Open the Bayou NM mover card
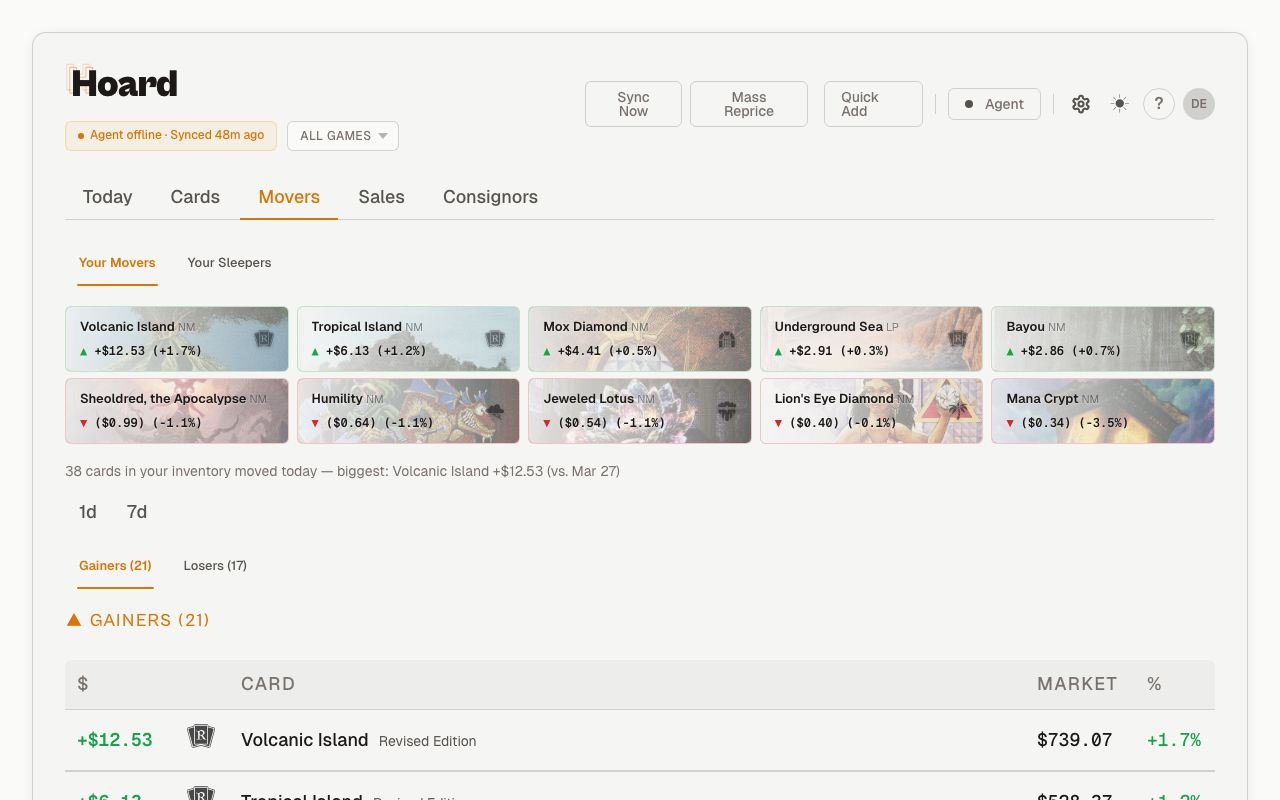 coord(1103,339)
